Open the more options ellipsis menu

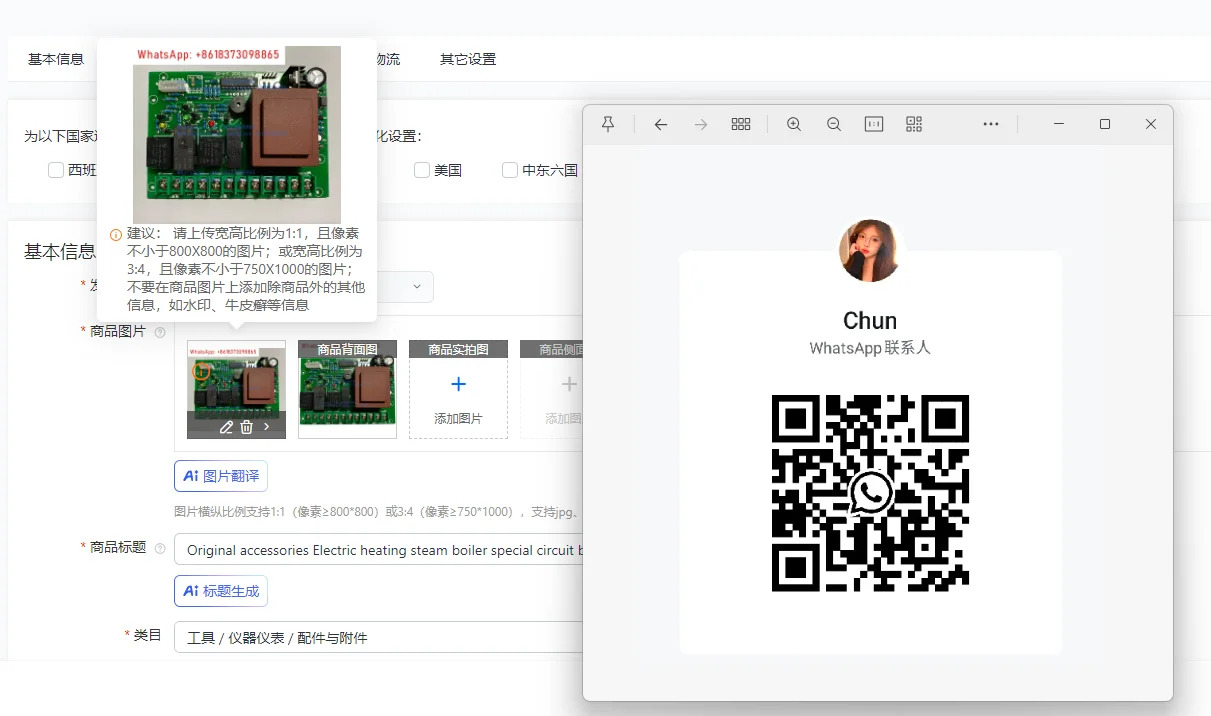(x=991, y=124)
